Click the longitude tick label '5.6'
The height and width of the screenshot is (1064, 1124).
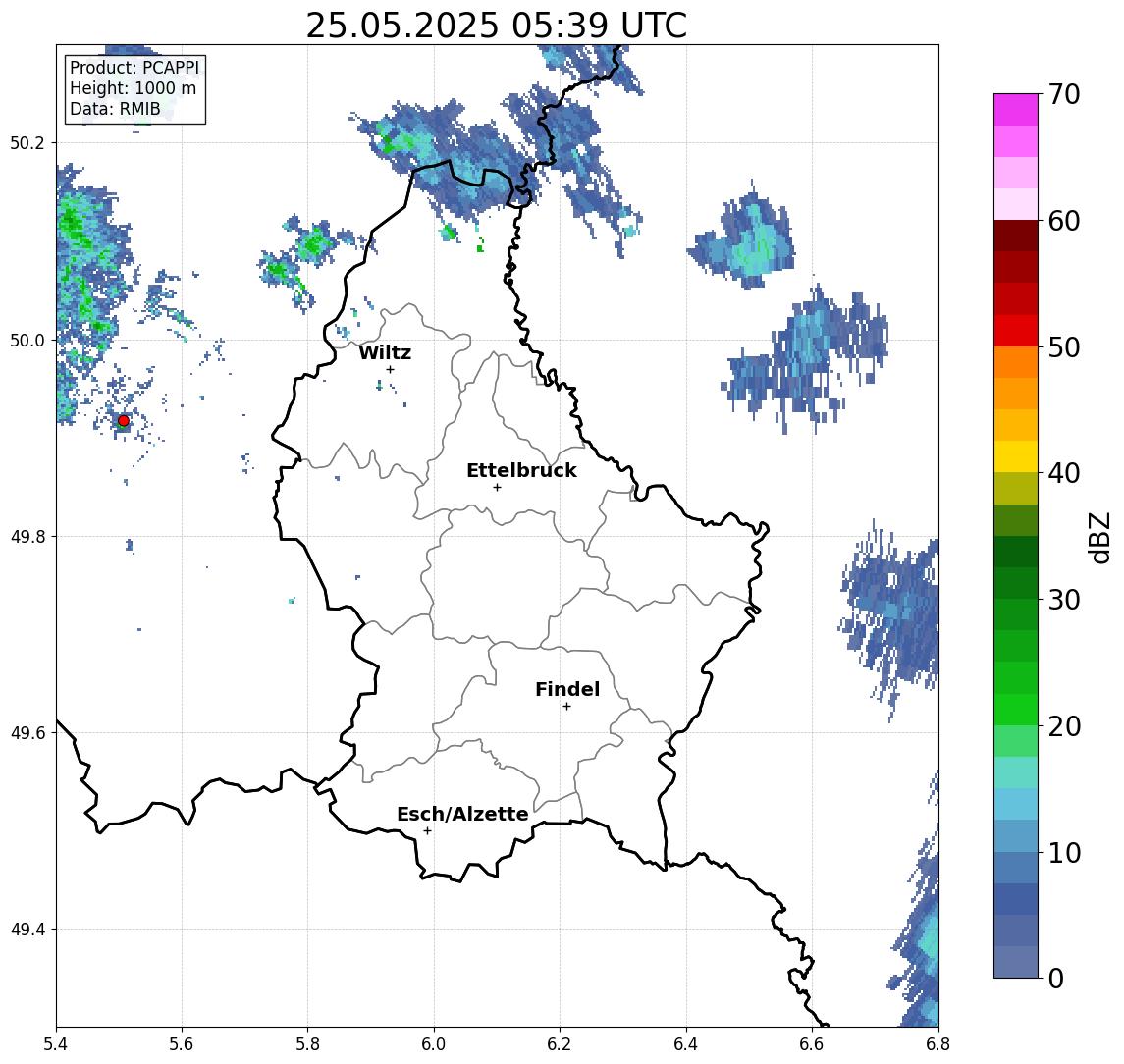182,1044
